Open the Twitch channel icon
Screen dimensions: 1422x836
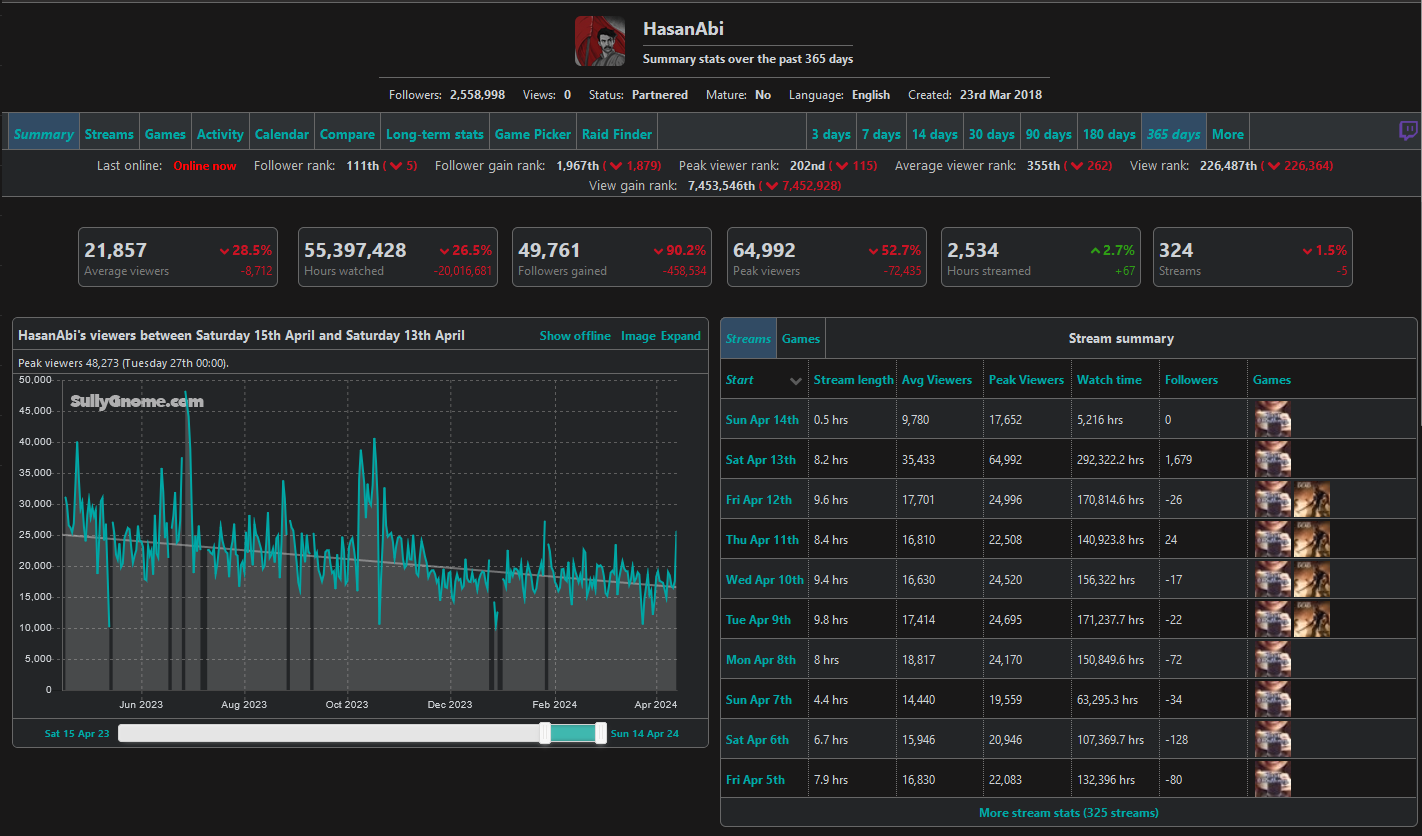[1408, 132]
